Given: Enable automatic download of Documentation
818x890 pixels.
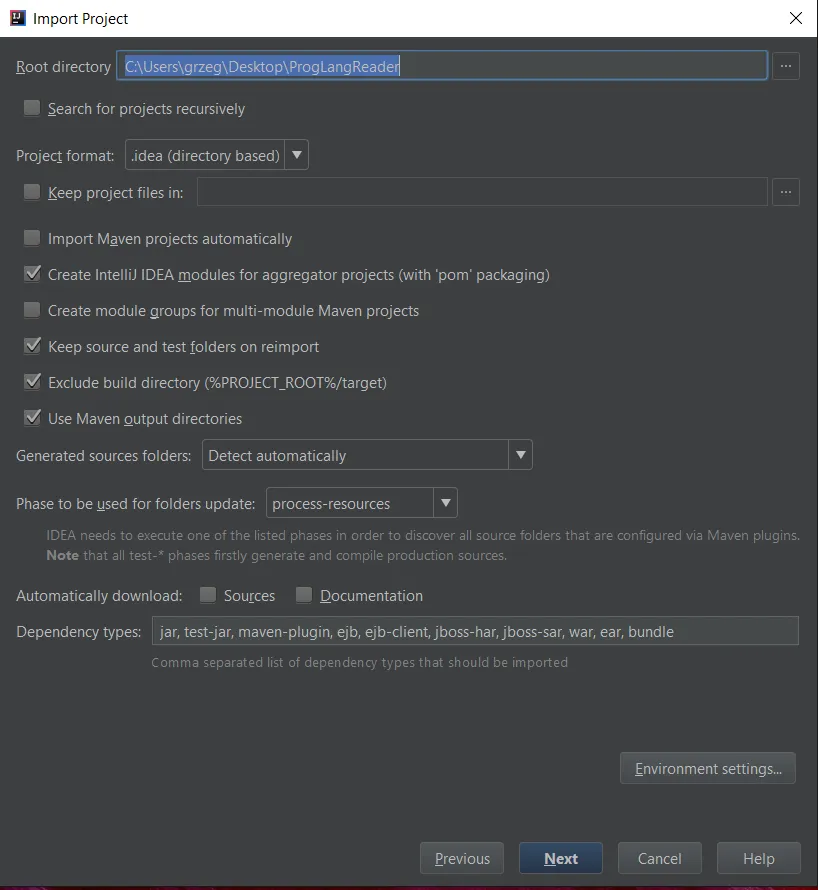Looking at the screenshot, I should click(304, 595).
